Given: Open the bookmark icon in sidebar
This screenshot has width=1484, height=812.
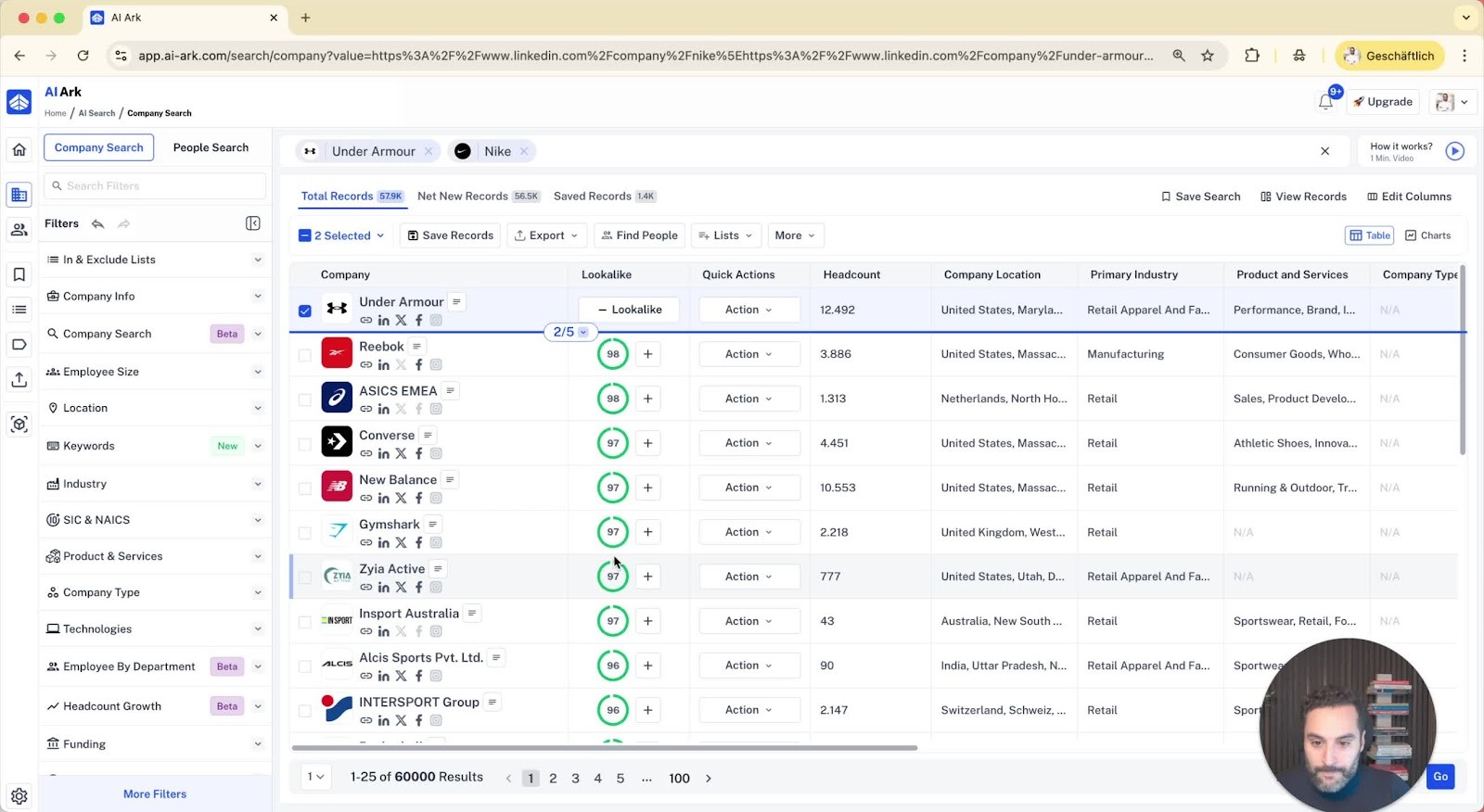Looking at the screenshot, I should click(19, 274).
